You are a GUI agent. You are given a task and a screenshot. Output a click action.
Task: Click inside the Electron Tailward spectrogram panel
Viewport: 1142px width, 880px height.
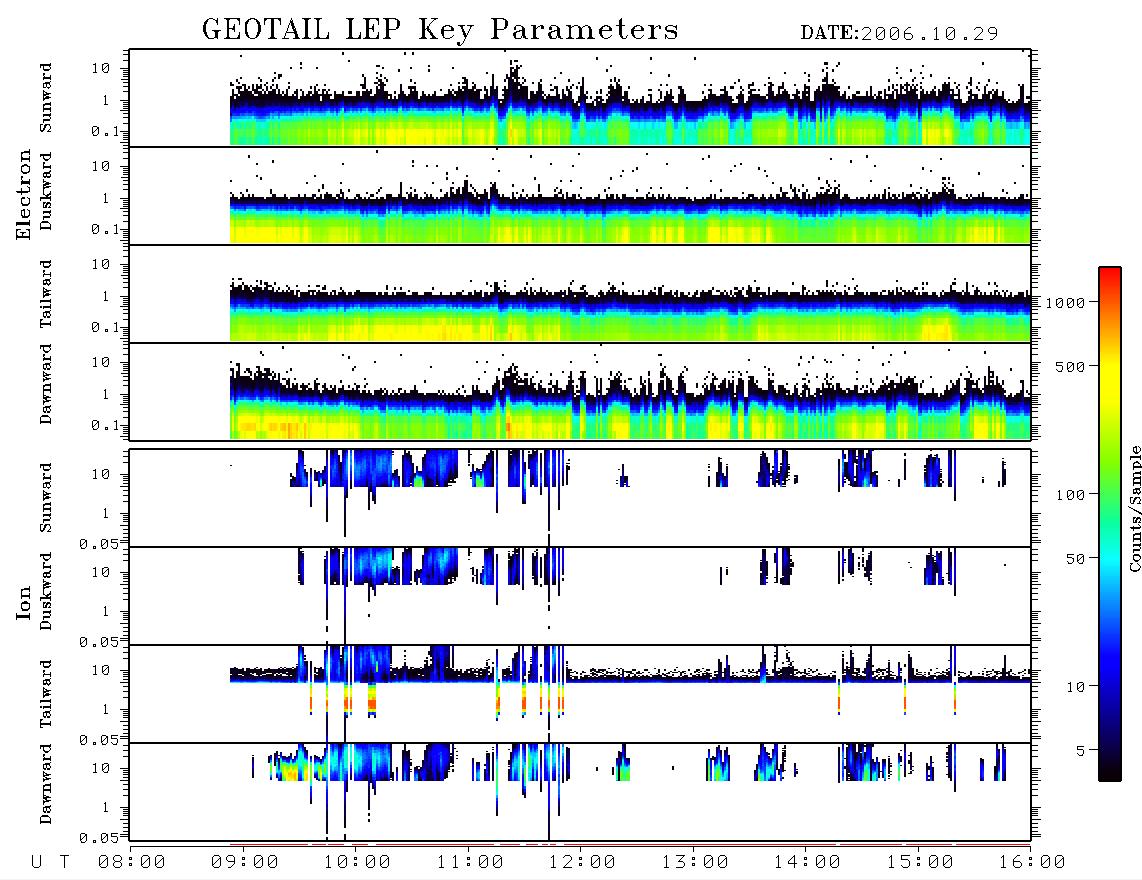(x=580, y=294)
